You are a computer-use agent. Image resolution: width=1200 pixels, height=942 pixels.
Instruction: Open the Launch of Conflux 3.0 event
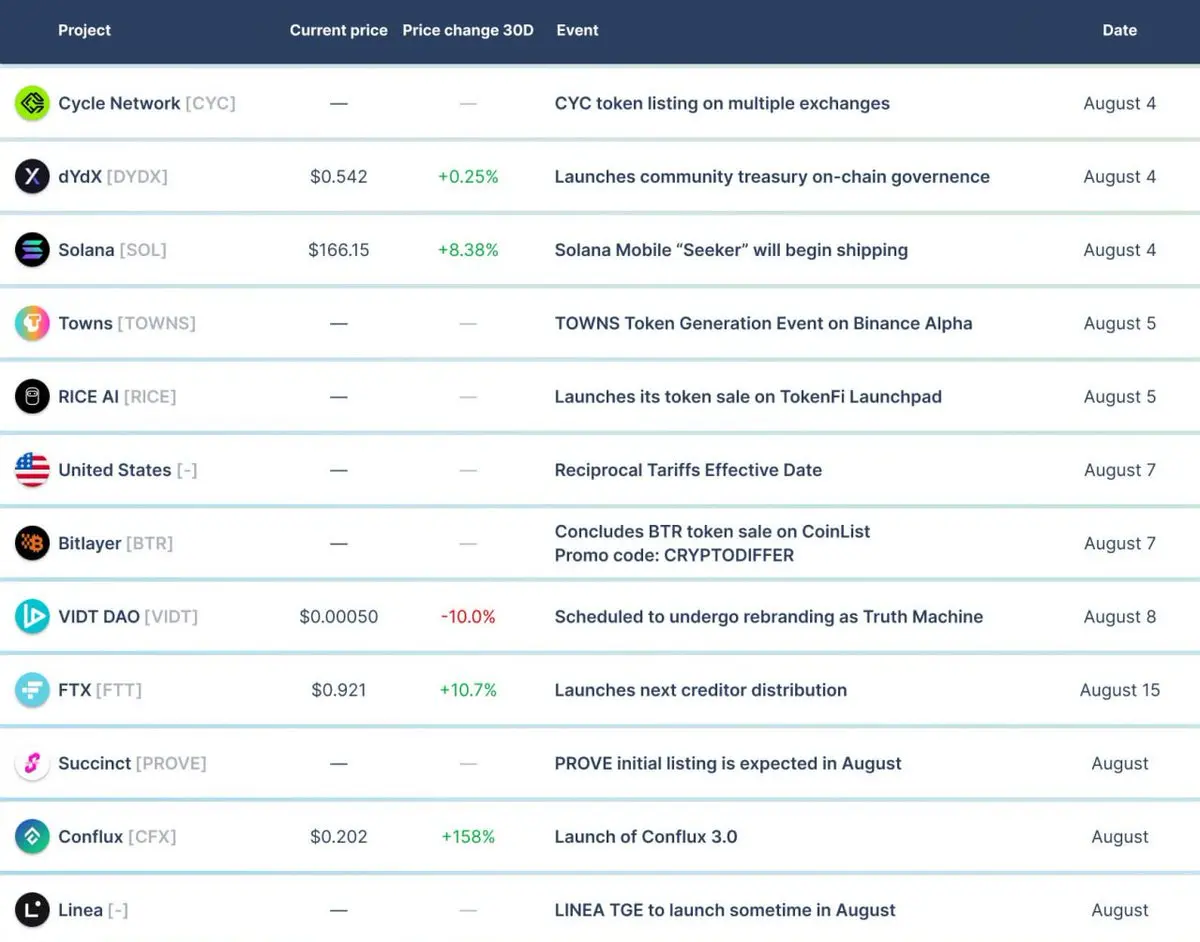click(x=646, y=837)
